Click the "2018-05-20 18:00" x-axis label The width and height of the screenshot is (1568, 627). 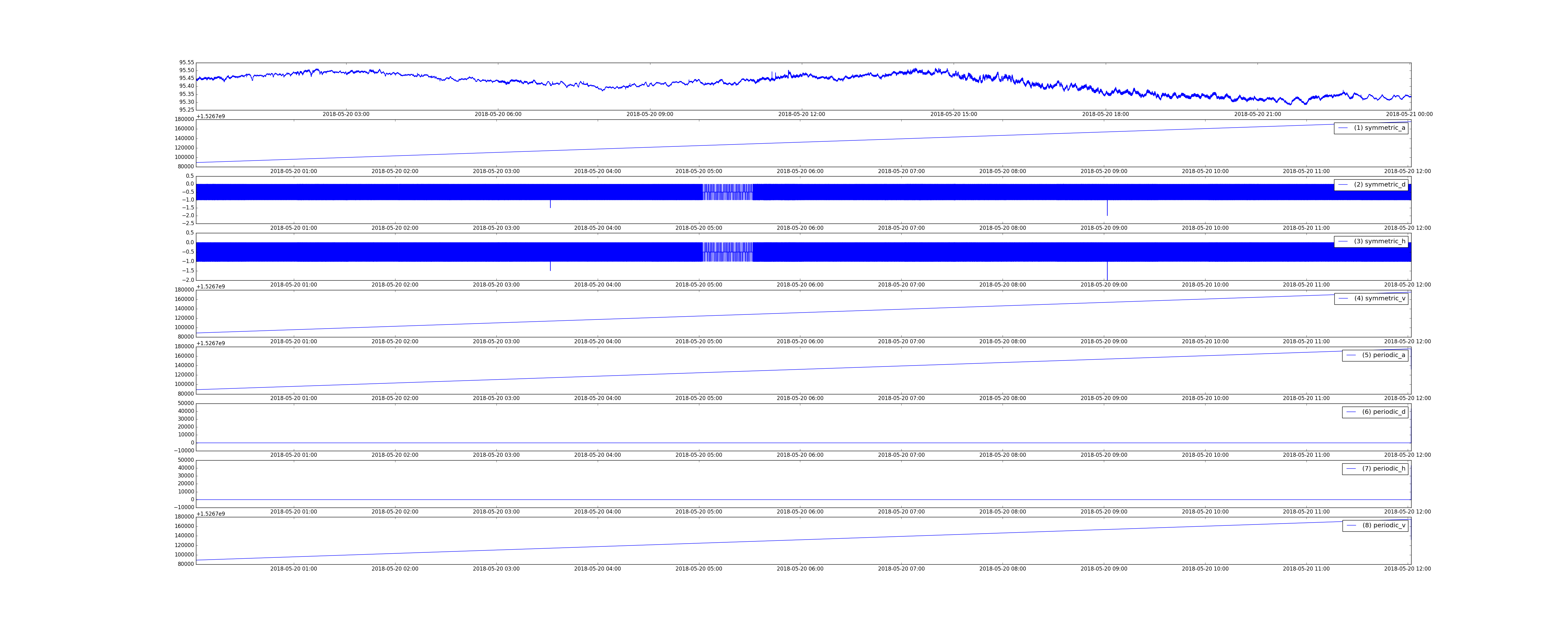point(1105,114)
